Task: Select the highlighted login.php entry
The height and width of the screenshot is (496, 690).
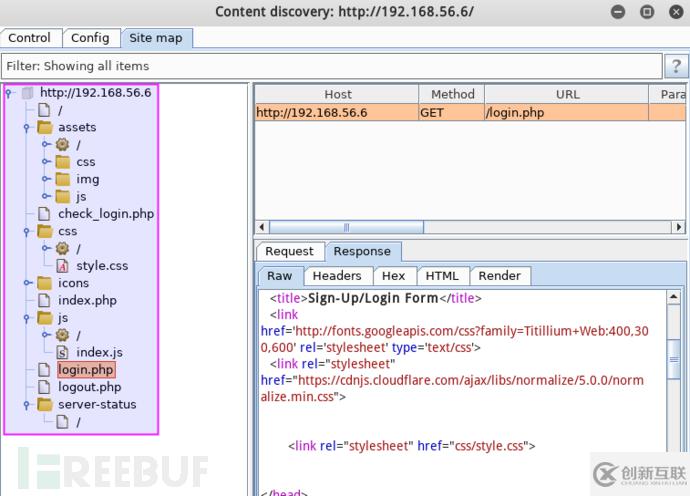Action: (86, 370)
